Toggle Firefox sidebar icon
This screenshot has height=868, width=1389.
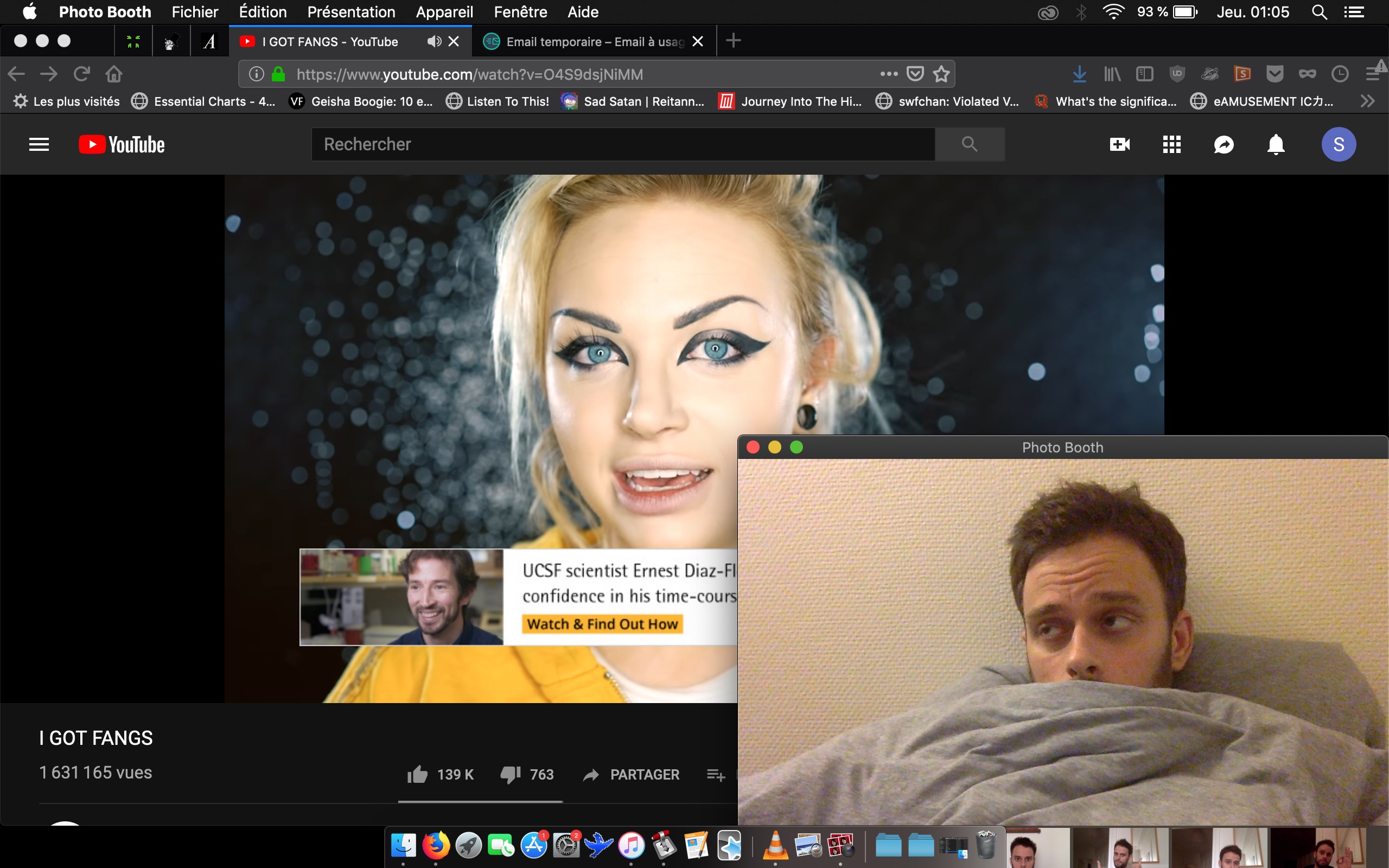point(1144,73)
